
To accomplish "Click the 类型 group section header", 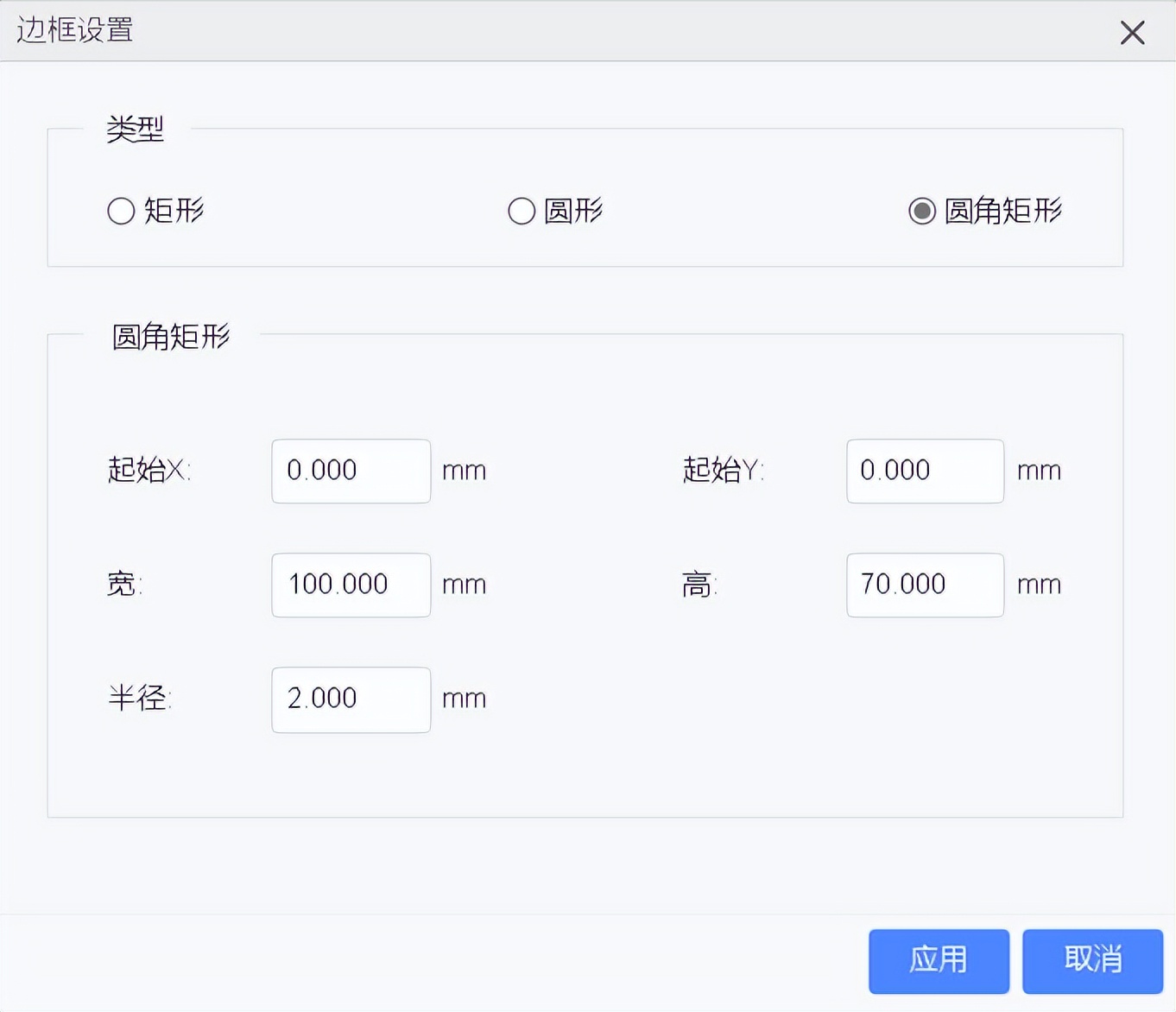I will coord(134,130).
